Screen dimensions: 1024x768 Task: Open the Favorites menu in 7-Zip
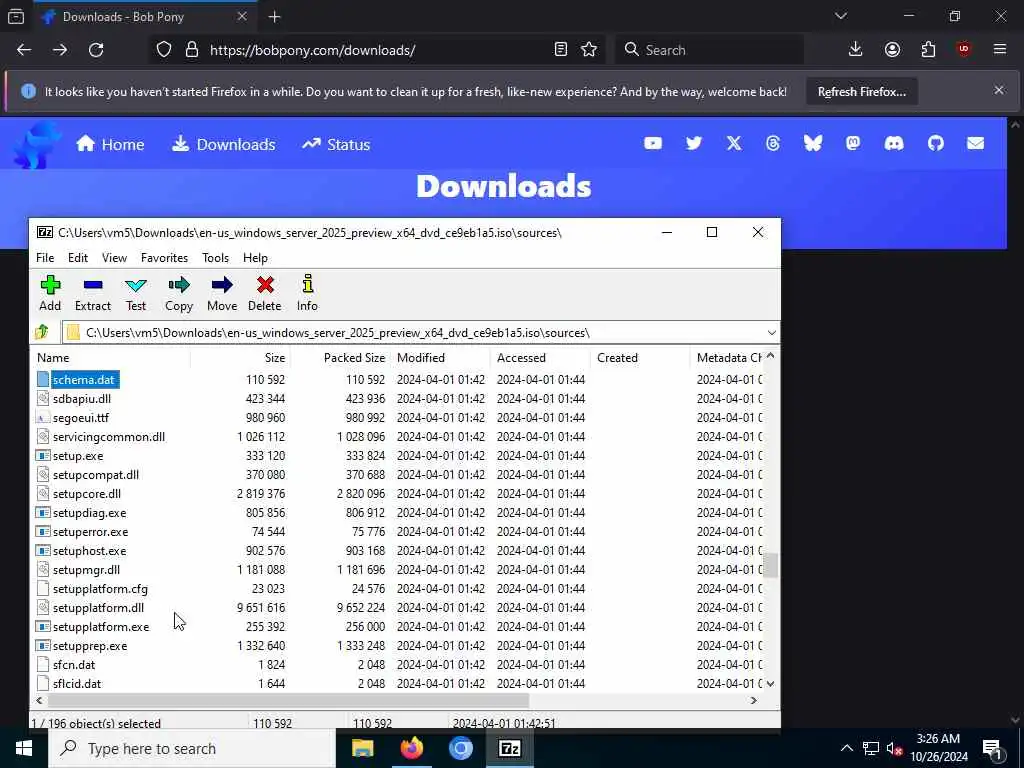[x=165, y=257]
